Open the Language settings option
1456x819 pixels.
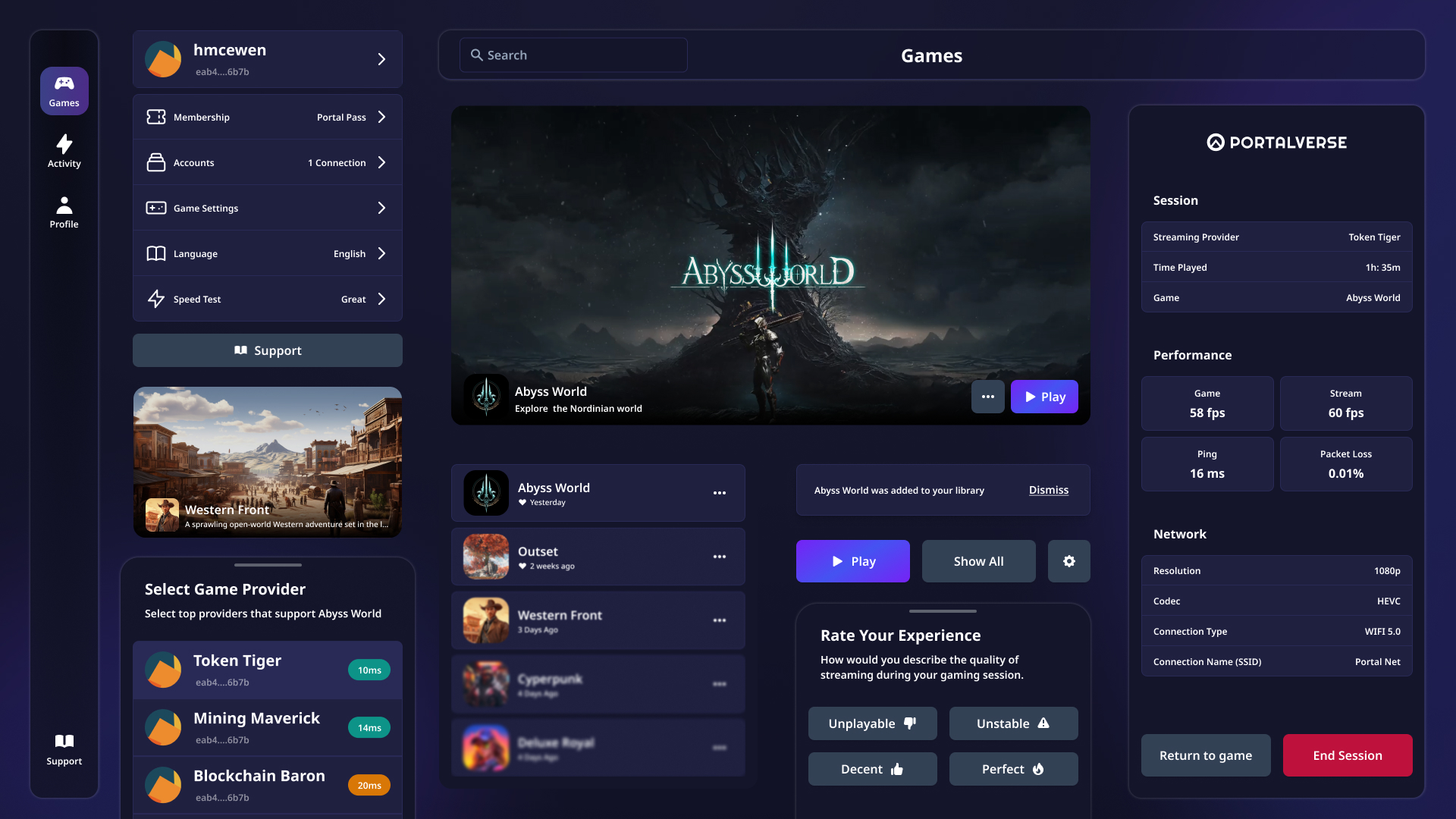pyautogui.click(x=267, y=253)
